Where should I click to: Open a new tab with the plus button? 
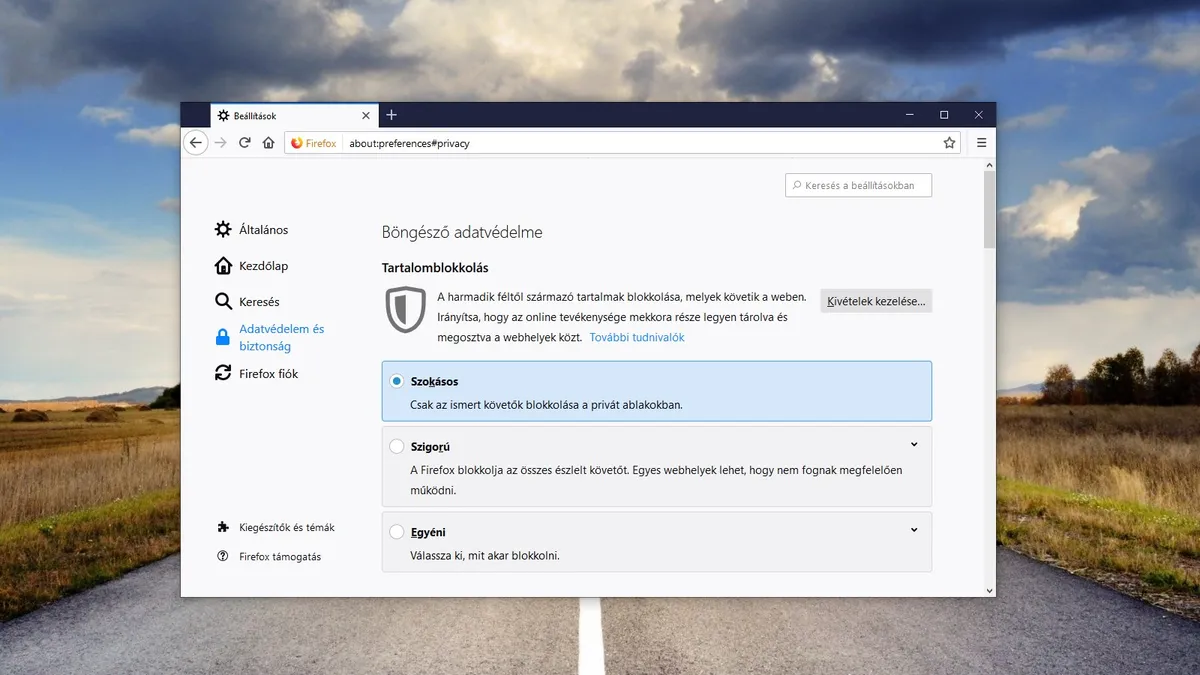[x=391, y=114]
